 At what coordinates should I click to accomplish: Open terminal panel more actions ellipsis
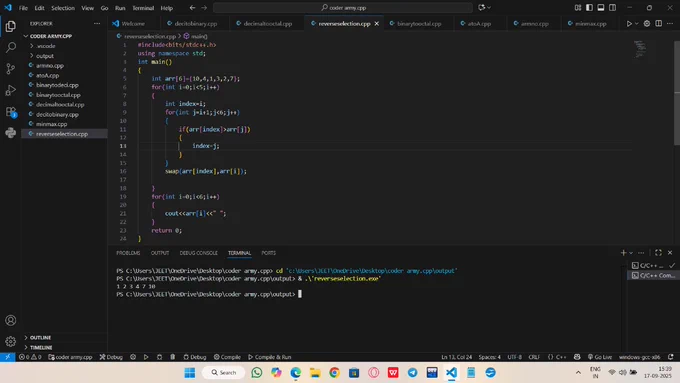click(641, 252)
